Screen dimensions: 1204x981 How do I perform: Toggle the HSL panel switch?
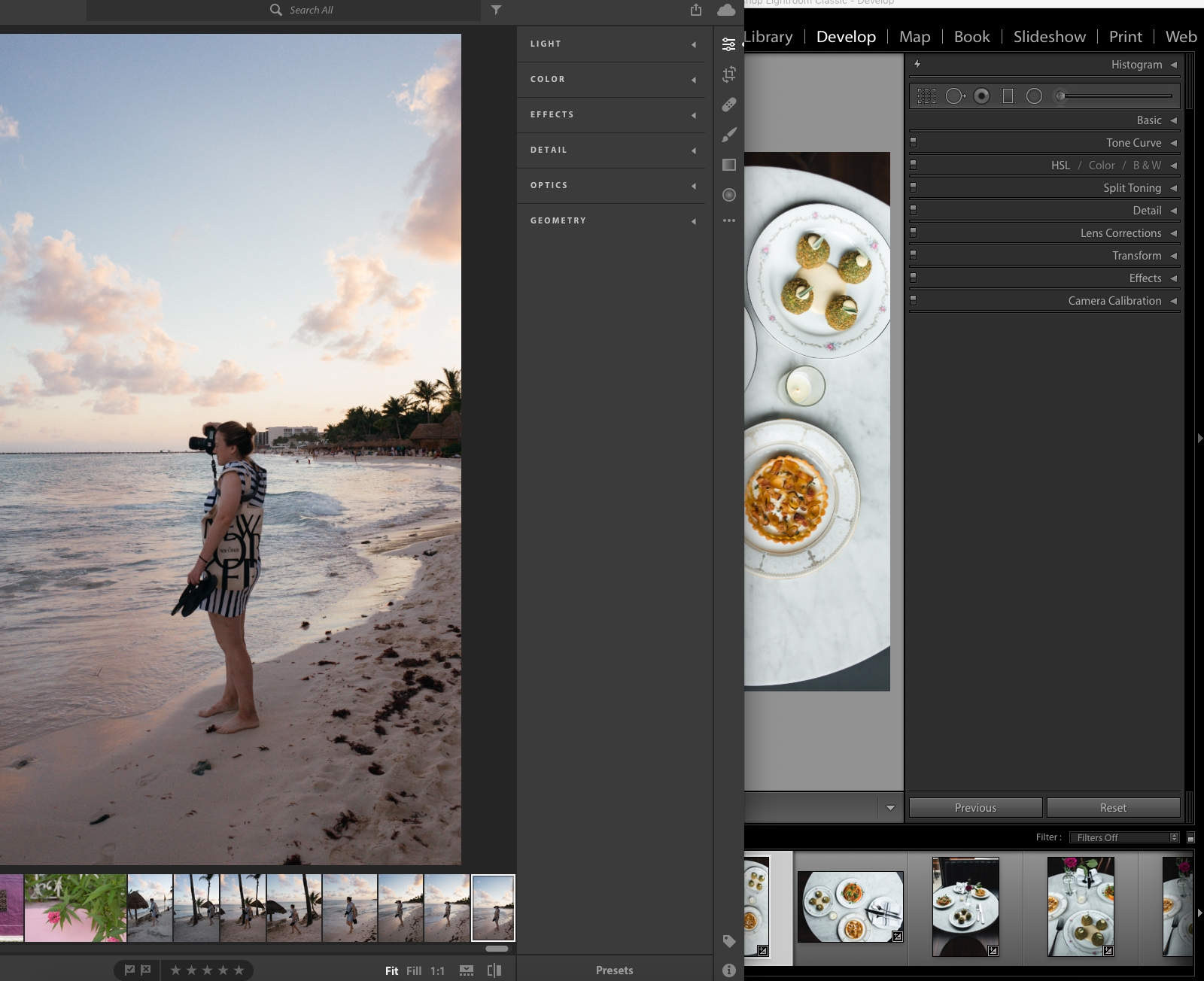pyautogui.click(x=914, y=166)
